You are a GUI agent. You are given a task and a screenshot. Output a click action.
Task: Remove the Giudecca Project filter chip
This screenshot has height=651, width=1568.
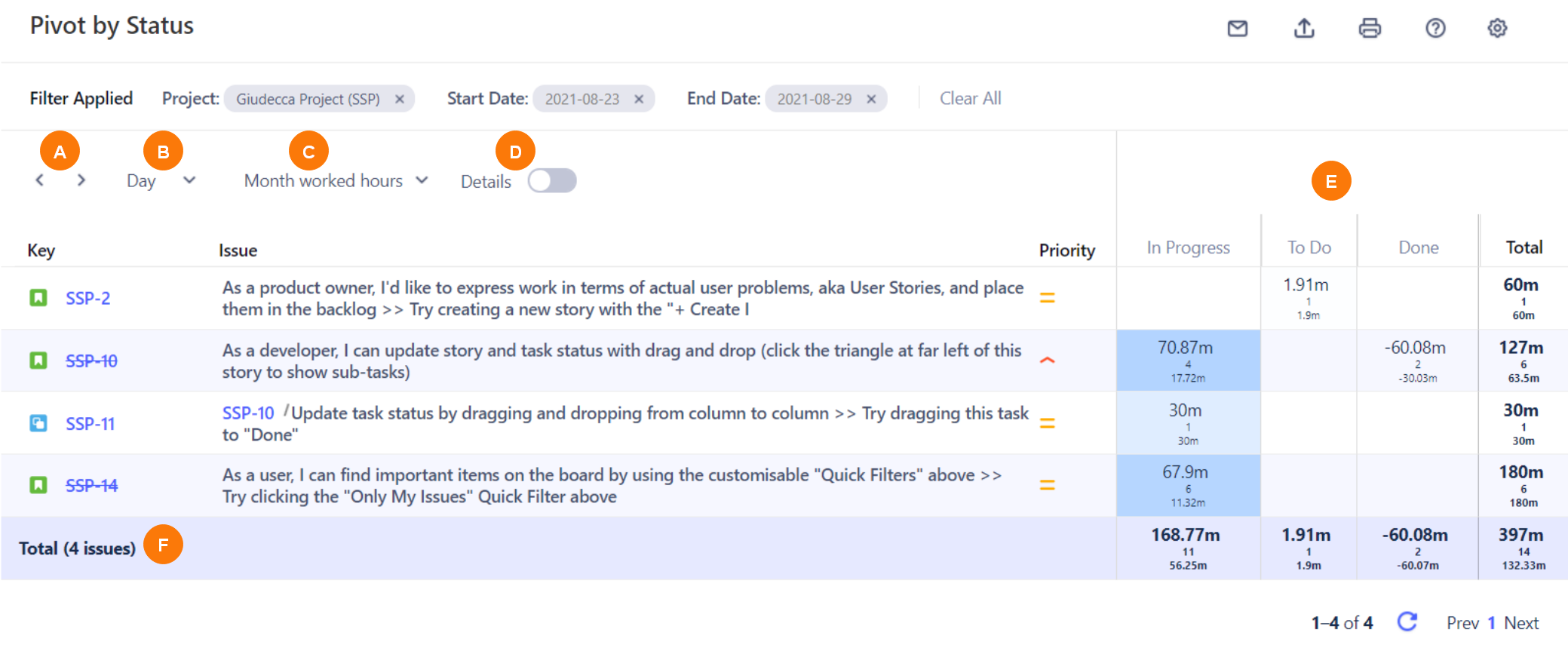click(400, 99)
